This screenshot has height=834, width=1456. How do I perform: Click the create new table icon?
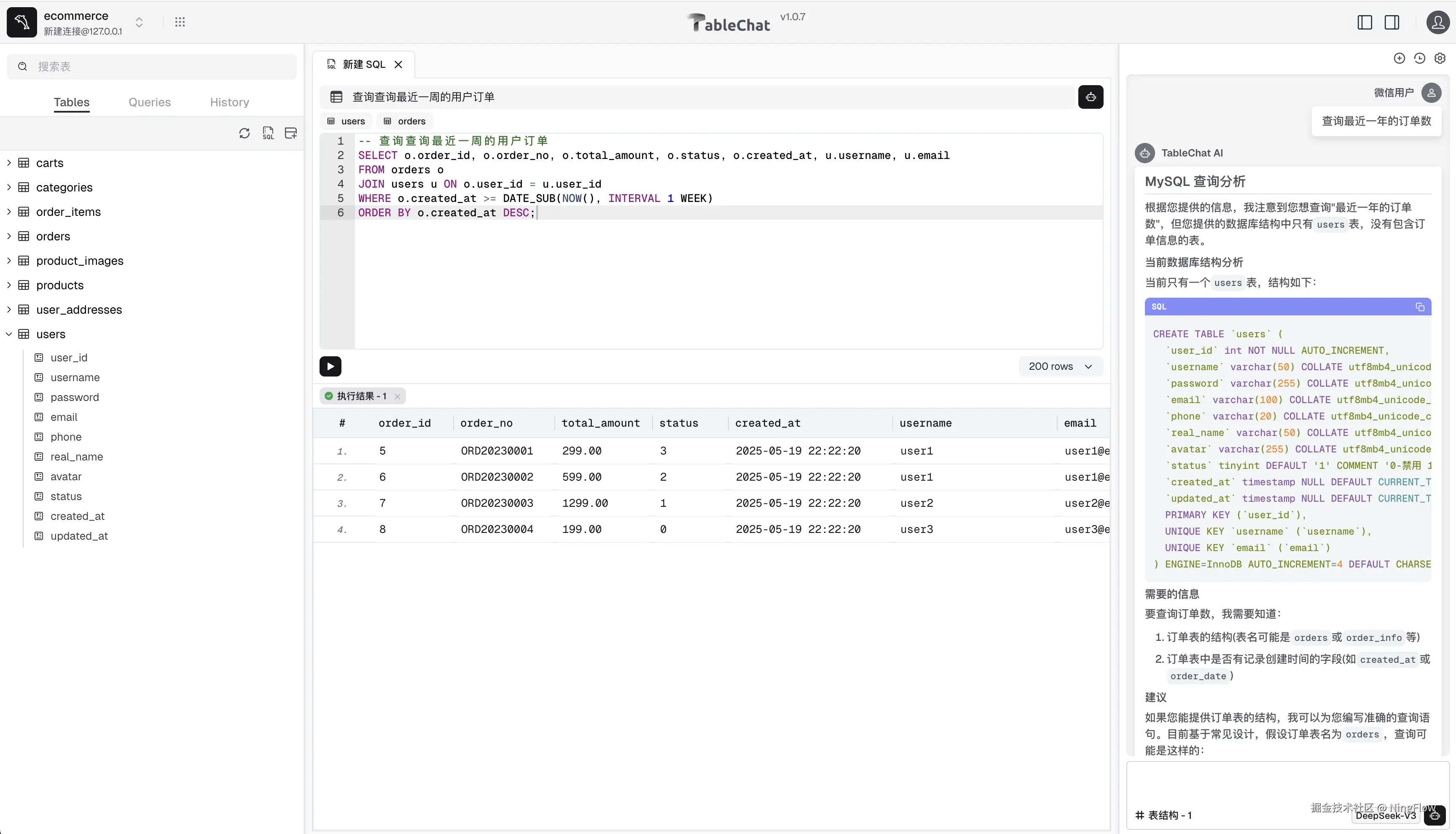point(291,134)
